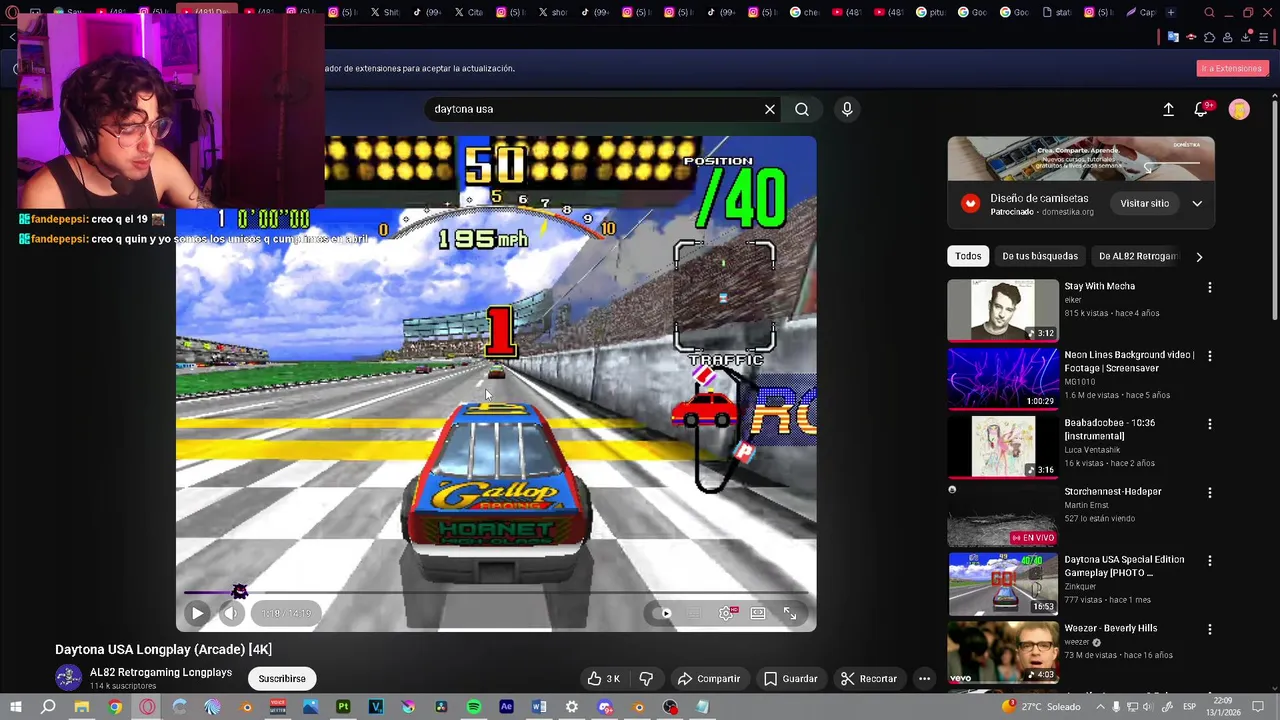
Task: Click 'Visitar sitio' on the ad
Action: pos(1144,203)
